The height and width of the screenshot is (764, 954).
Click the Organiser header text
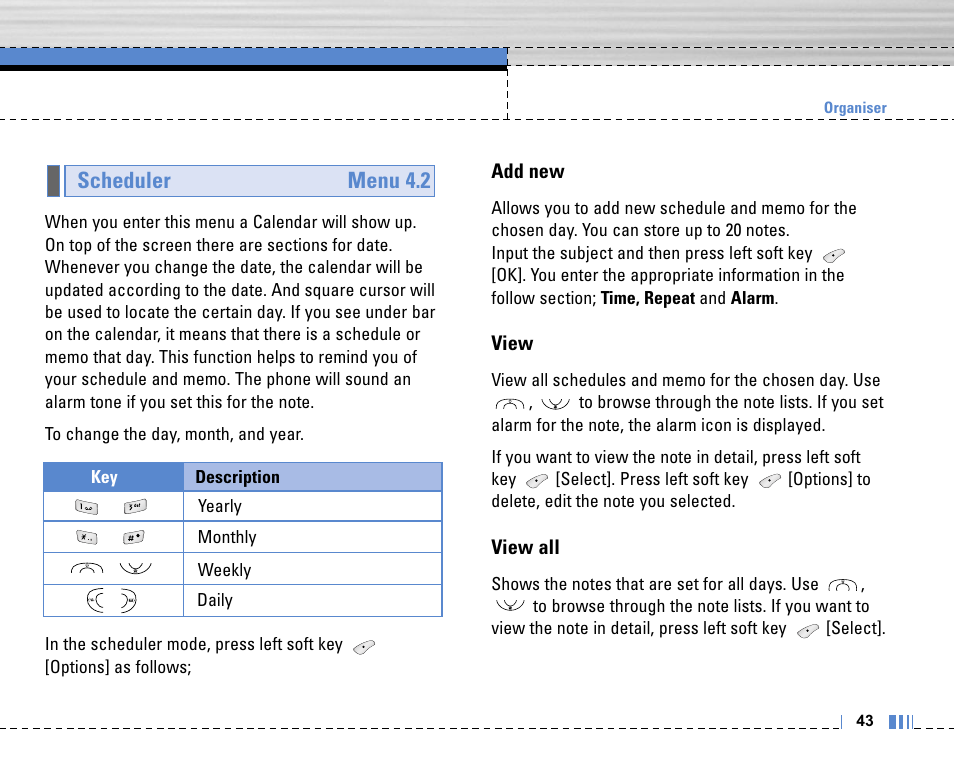pos(855,108)
